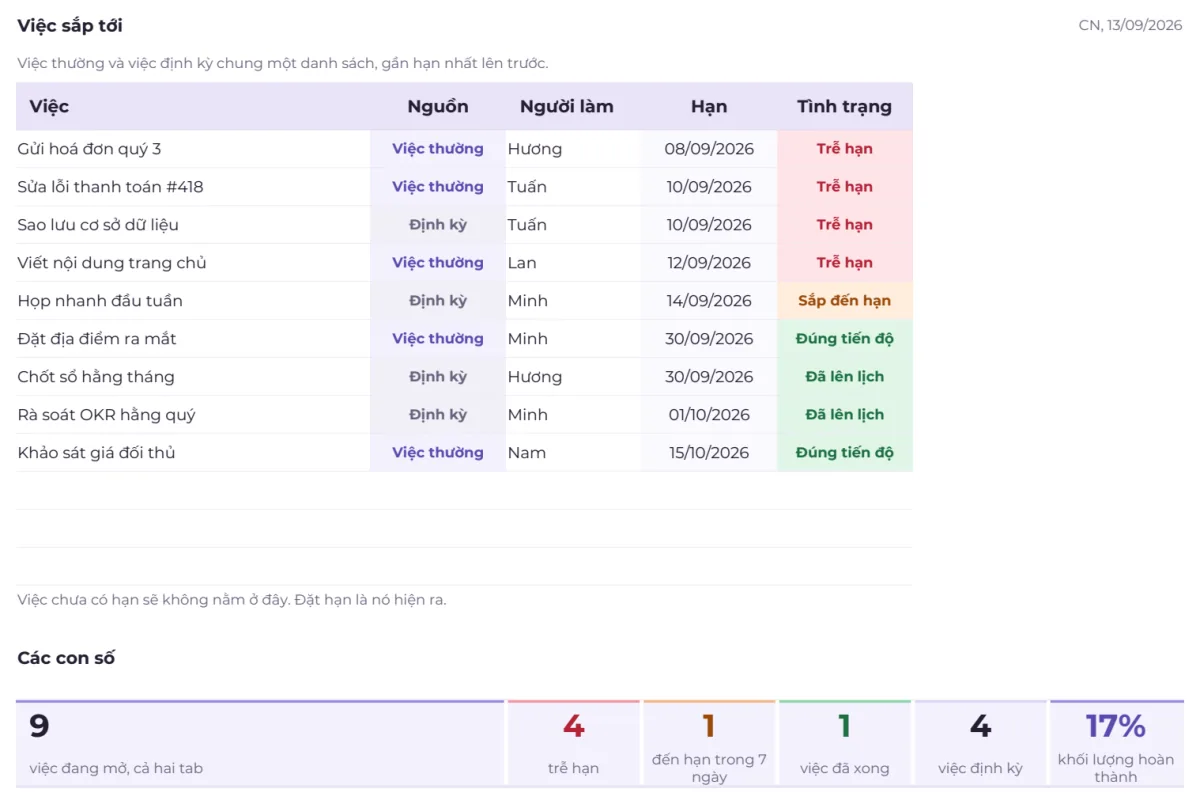
Task: Click "Định kỳ" in the Họp nhanh đầu tuần row
Action: (x=438, y=301)
